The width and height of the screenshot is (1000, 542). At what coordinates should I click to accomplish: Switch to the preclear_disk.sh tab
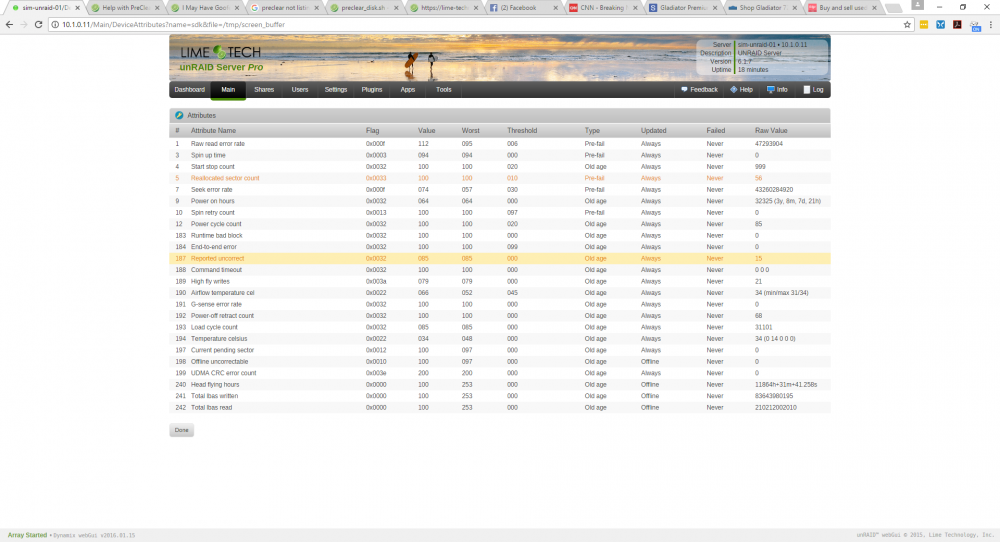364,8
